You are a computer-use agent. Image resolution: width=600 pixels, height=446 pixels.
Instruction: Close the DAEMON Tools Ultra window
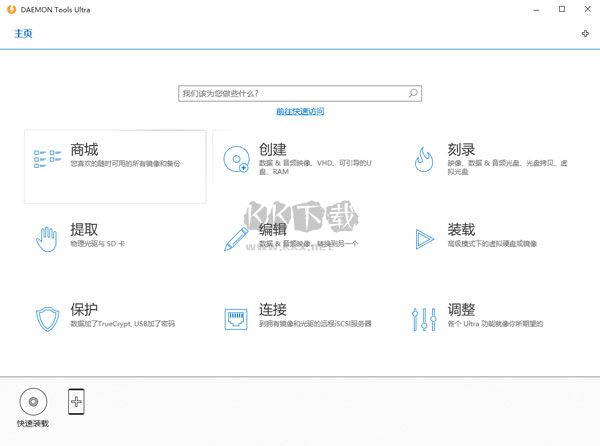coord(588,9)
